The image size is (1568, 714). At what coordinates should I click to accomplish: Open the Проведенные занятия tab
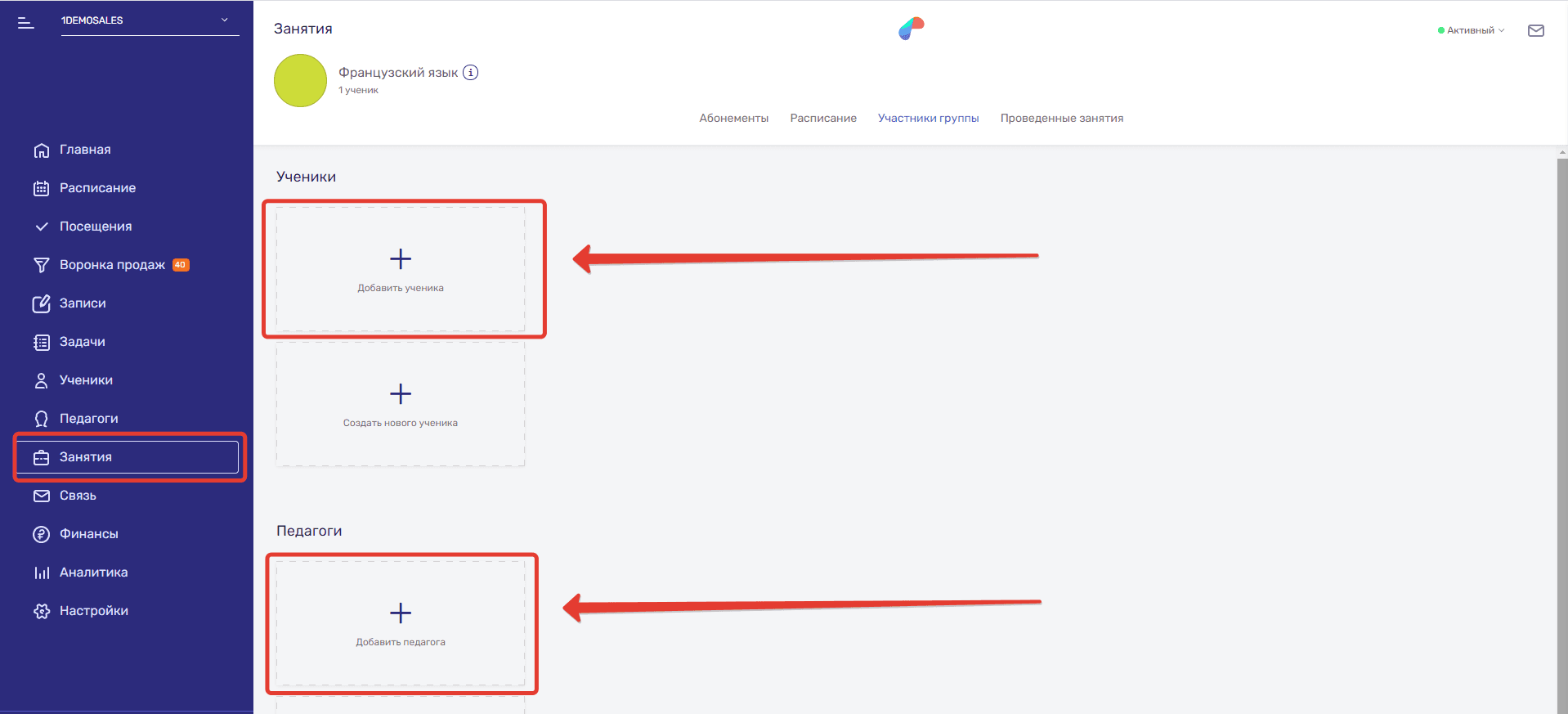(x=1061, y=119)
